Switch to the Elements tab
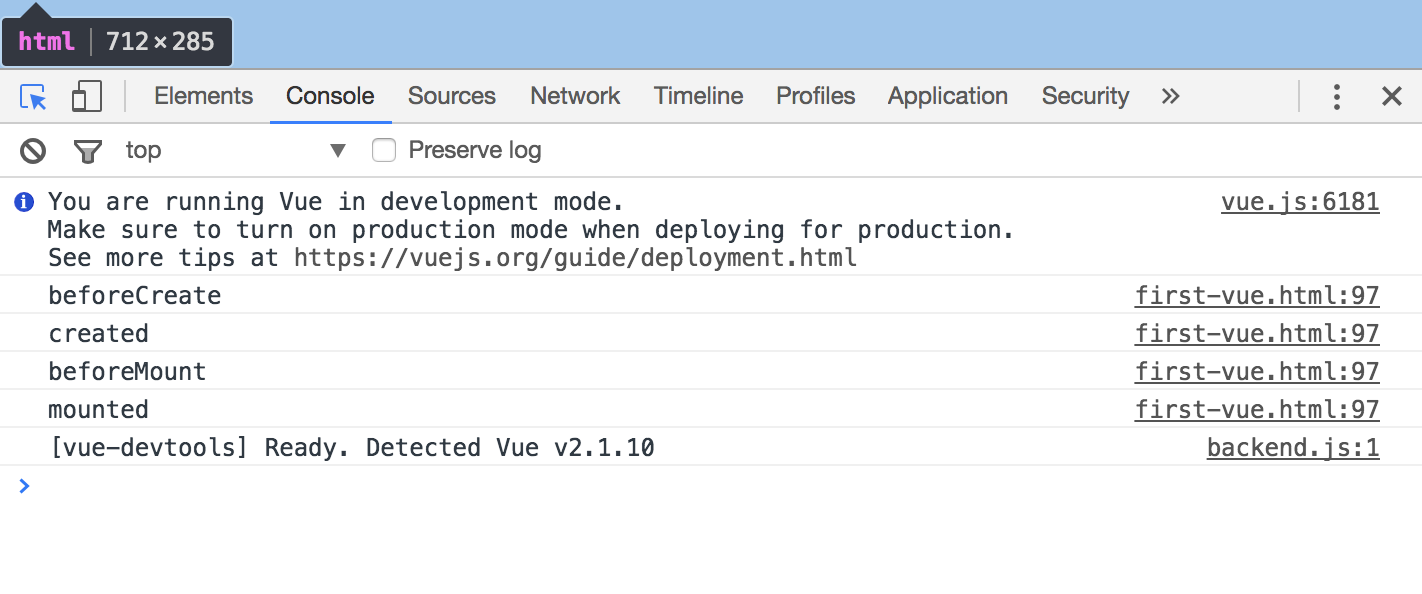The height and width of the screenshot is (594, 1422). click(x=203, y=96)
